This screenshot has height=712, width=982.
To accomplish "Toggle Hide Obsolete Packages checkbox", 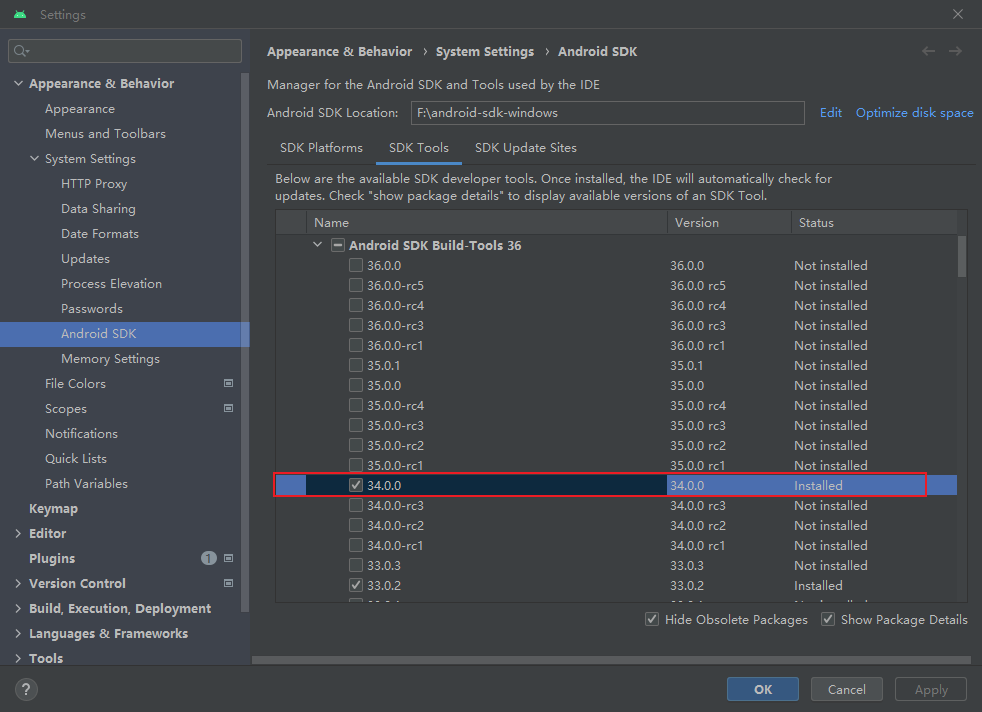I will coord(652,619).
